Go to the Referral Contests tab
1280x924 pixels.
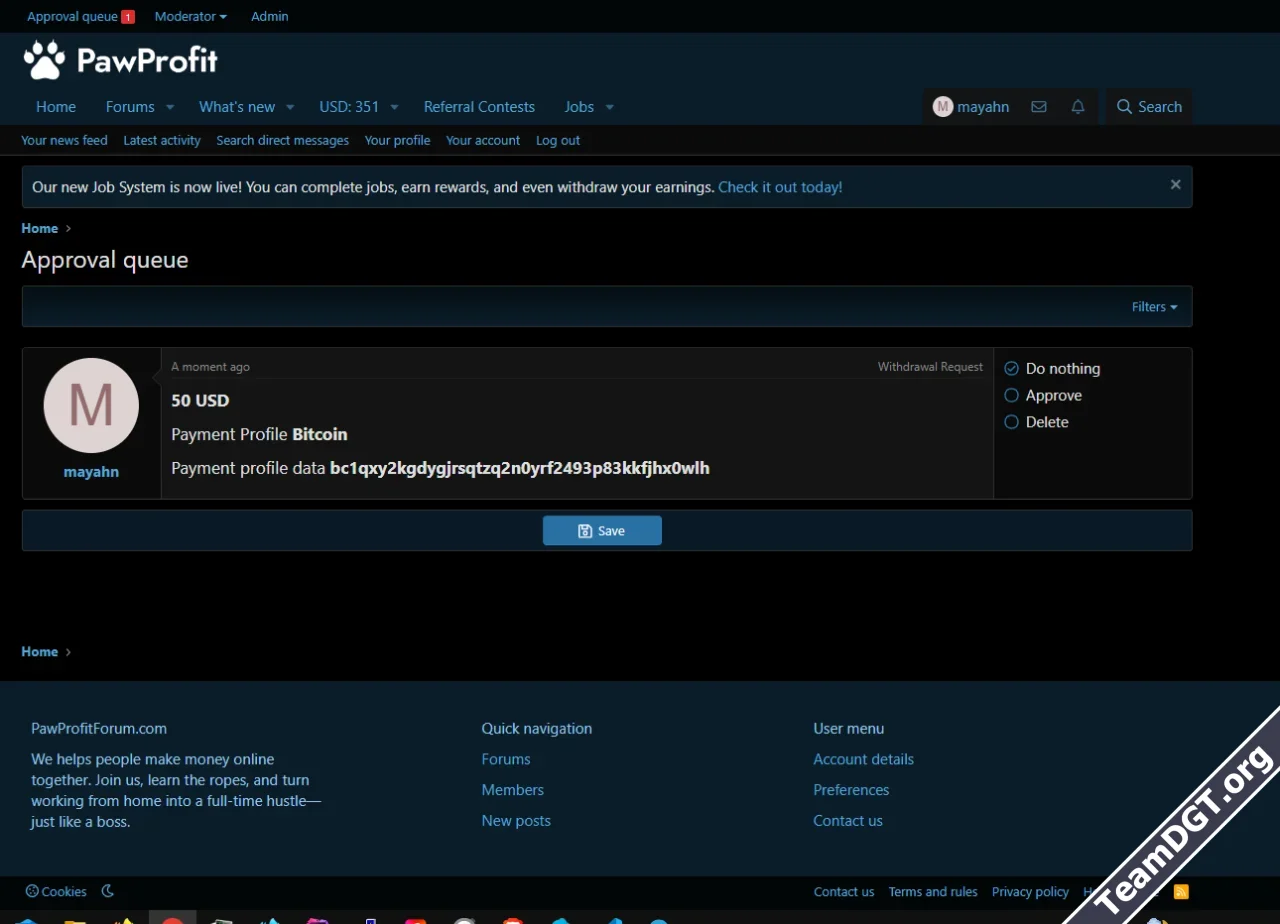[x=479, y=107]
